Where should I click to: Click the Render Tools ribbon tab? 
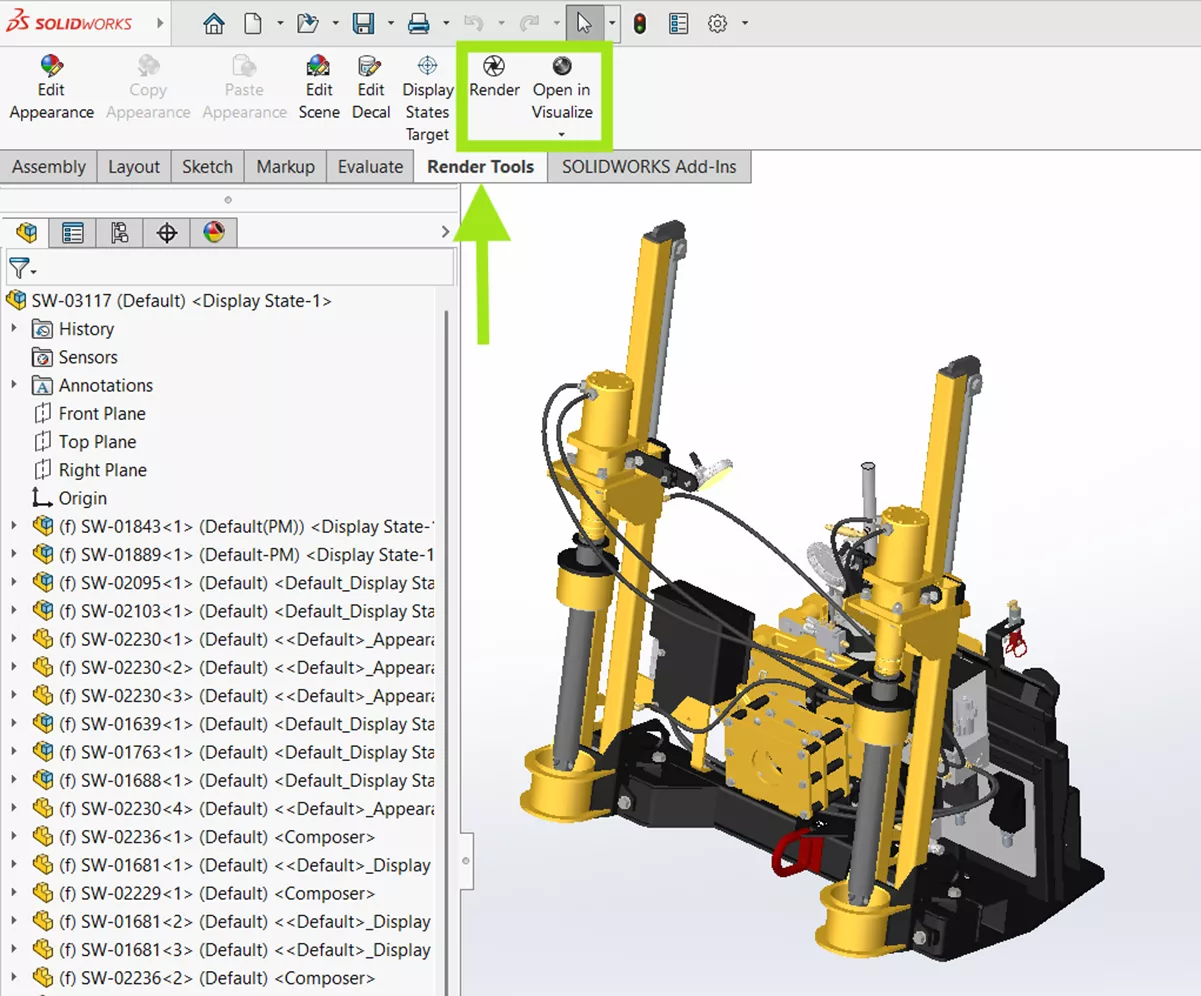click(x=481, y=166)
